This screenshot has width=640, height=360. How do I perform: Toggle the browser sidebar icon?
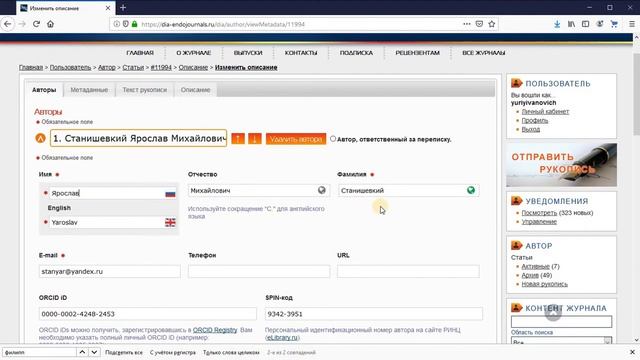(x=585, y=24)
